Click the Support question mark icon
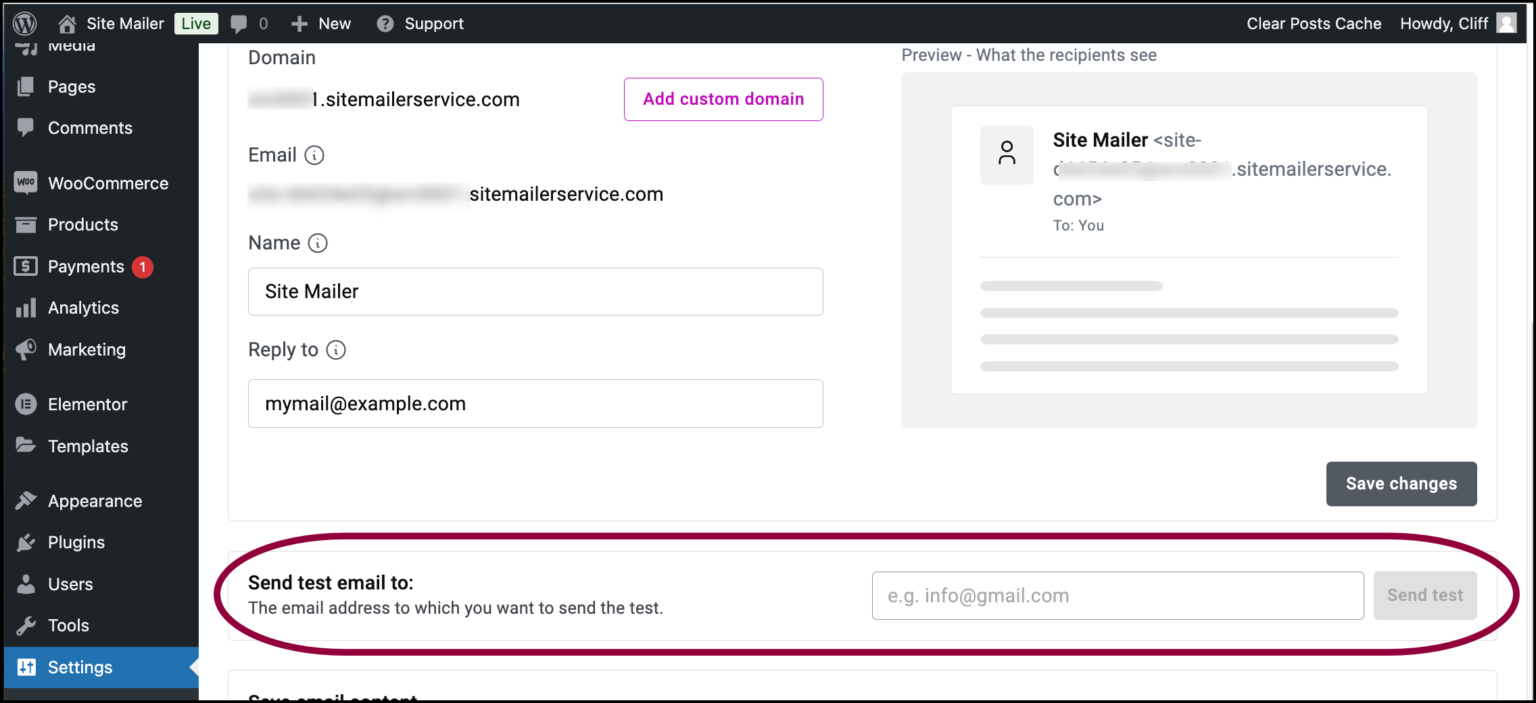Screen dimensions: 1536x703 [385, 23]
